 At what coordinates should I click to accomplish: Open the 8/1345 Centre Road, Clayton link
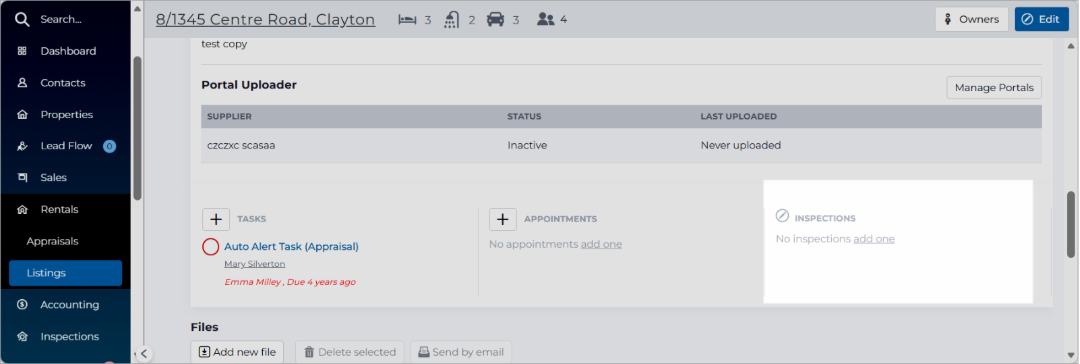[x=265, y=19]
